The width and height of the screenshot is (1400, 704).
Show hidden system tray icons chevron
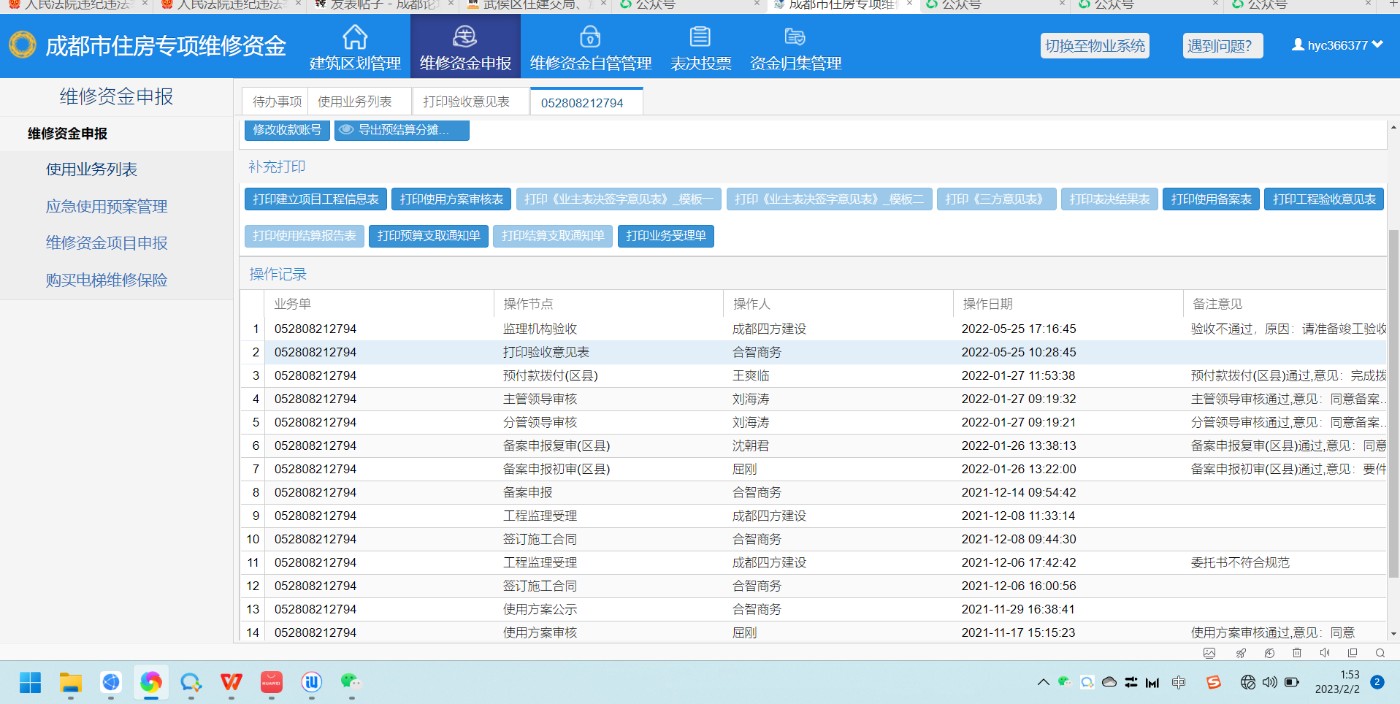[x=1043, y=682]
